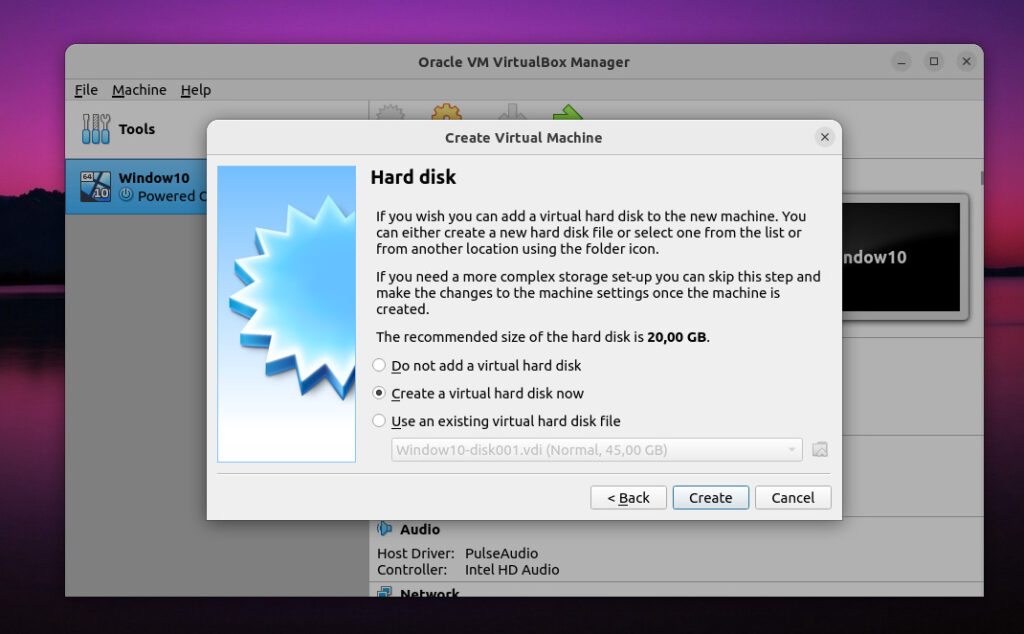Image resolution: width=1024 pixels, height=634 pixels.
Task: Click the Back button
Action: point(628,497)
